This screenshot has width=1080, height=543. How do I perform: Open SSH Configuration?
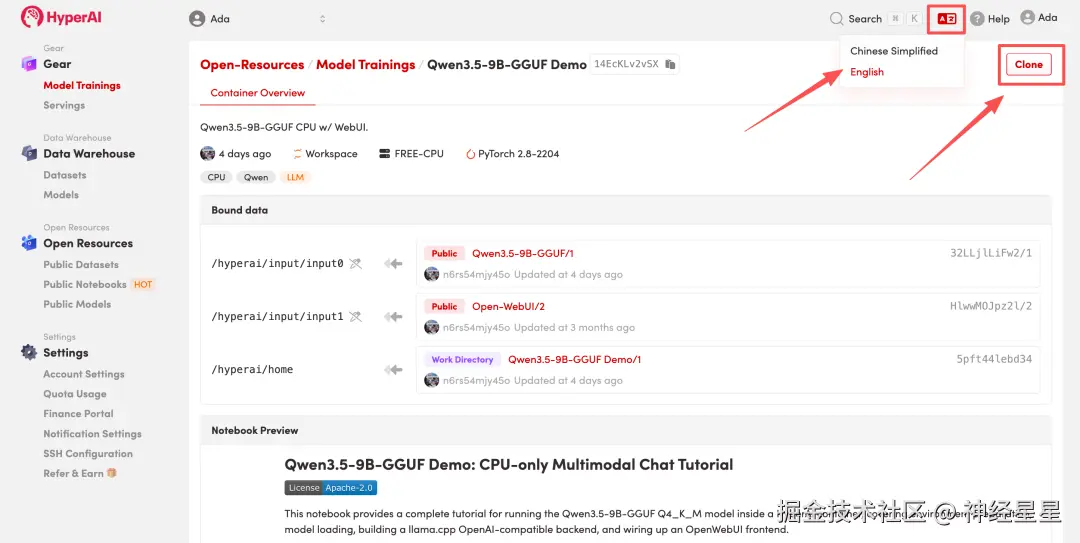coord(88,453)
